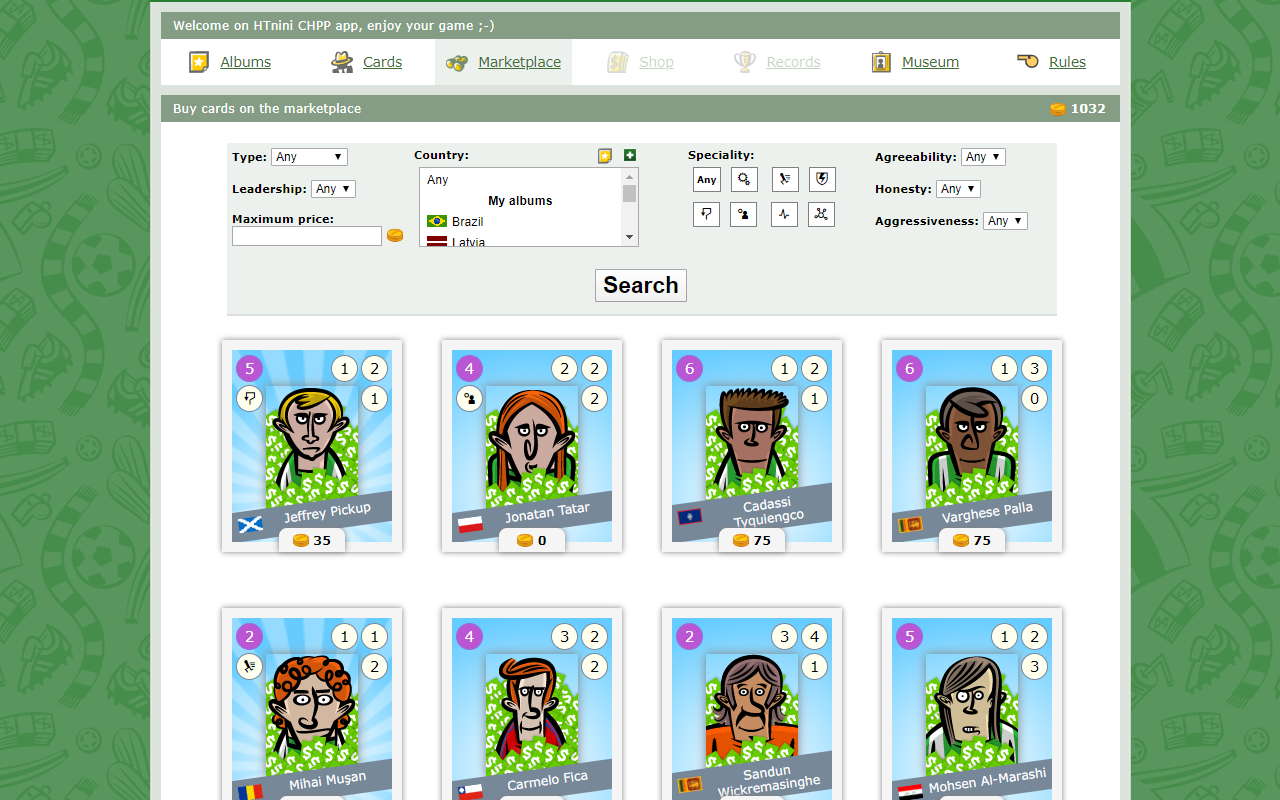Select Brazil in the Country list
1280x800 pixels.
(x=520, y=221)
